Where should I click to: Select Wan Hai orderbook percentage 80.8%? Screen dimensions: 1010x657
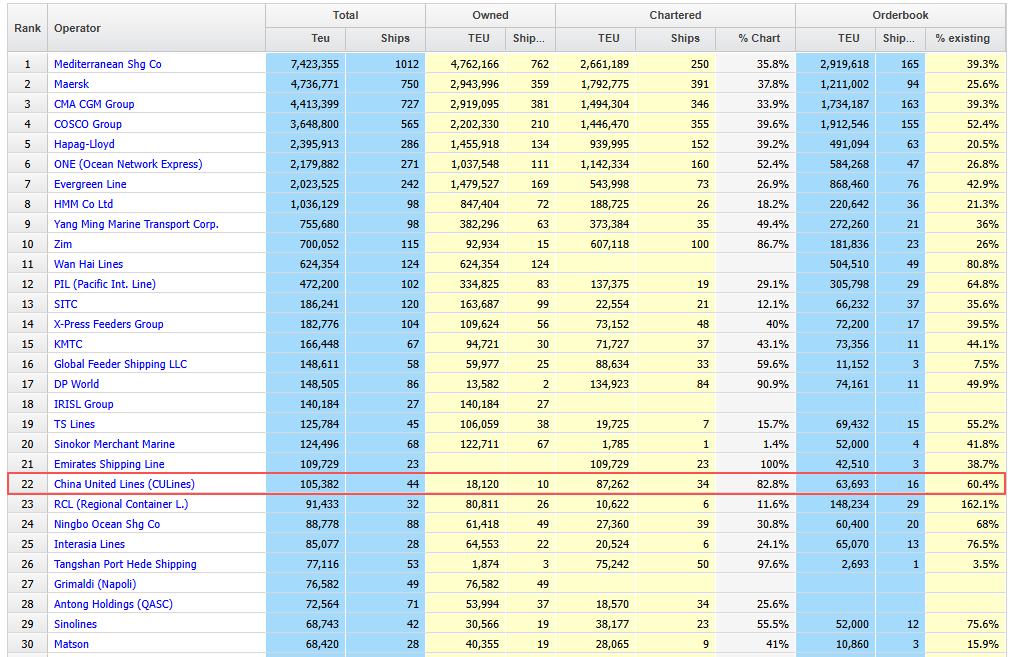[x=983, y=263]
